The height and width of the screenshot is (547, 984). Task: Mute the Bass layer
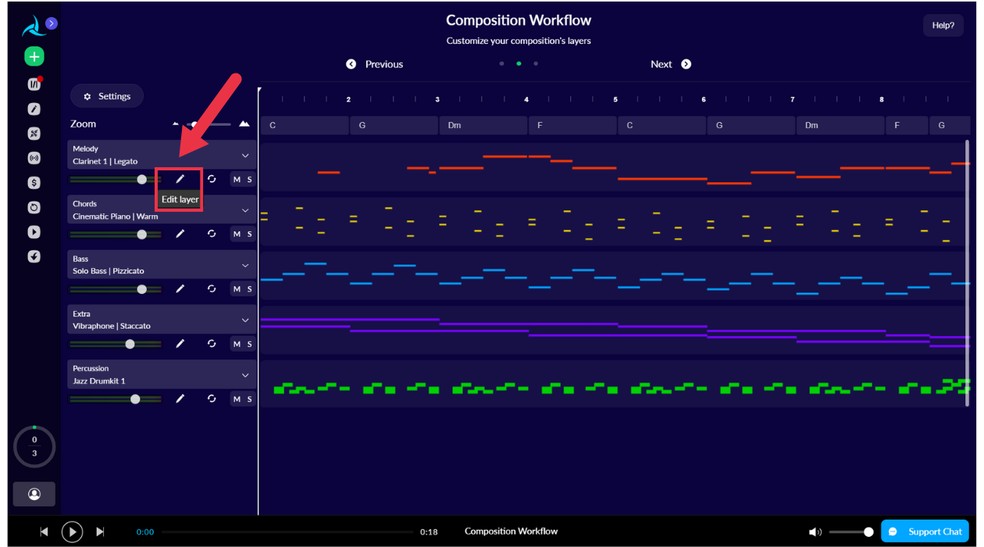coord(237,289)
